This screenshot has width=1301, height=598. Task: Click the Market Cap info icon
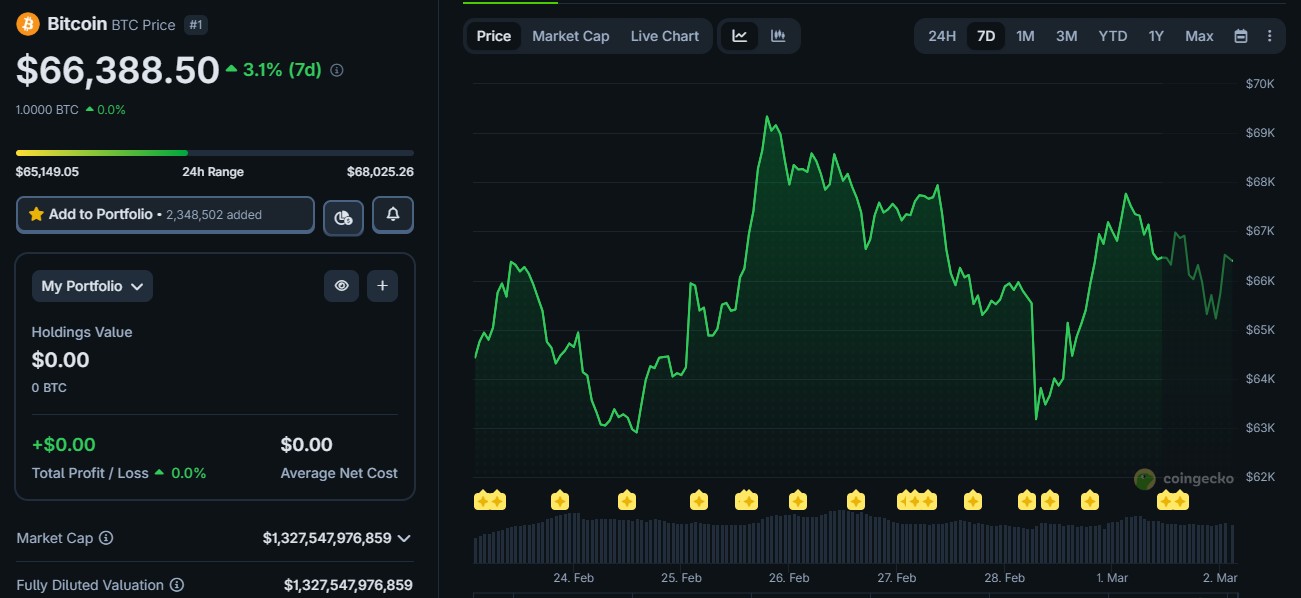tap(106, 538)
